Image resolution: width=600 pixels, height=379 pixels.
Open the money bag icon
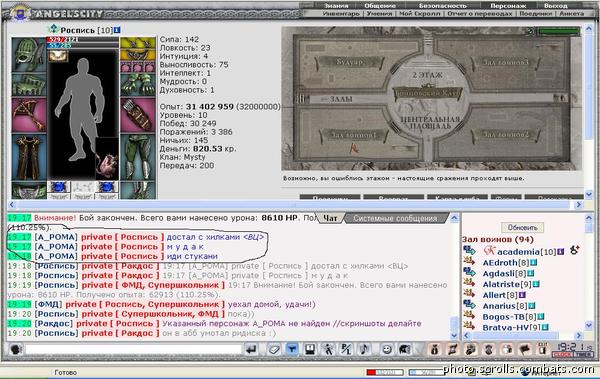click(x=435, y=349)
